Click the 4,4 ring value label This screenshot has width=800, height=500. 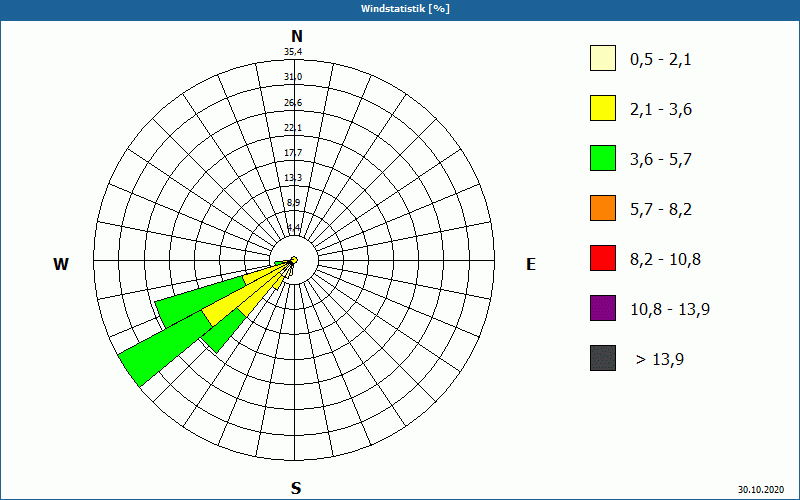293,227
